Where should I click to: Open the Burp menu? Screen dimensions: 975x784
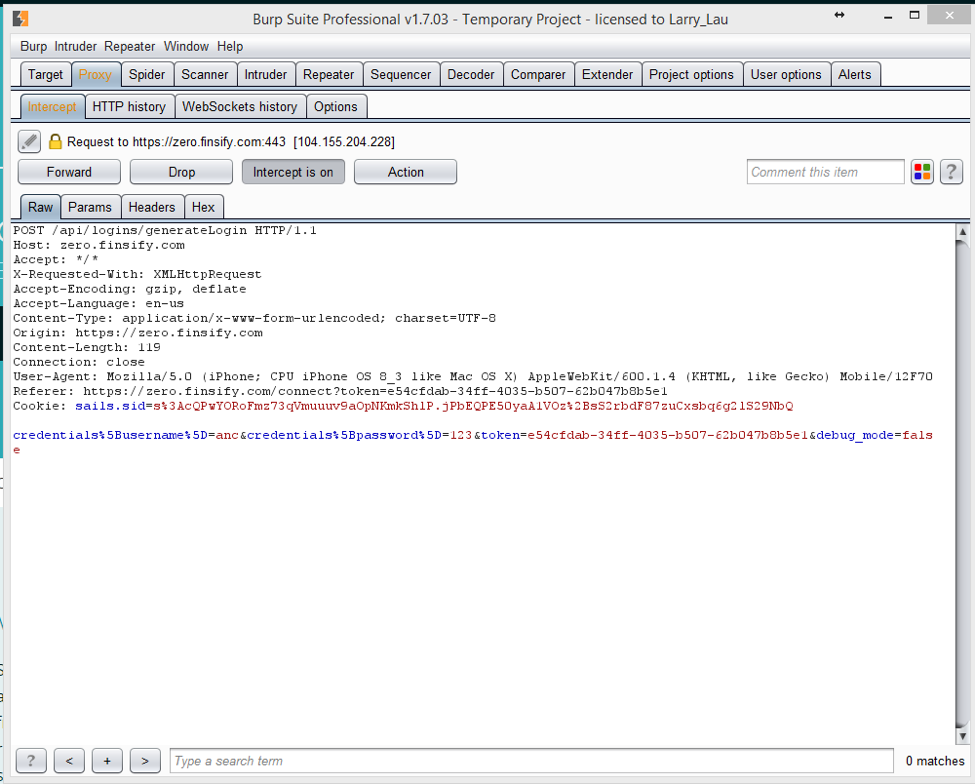pos(34,47)
